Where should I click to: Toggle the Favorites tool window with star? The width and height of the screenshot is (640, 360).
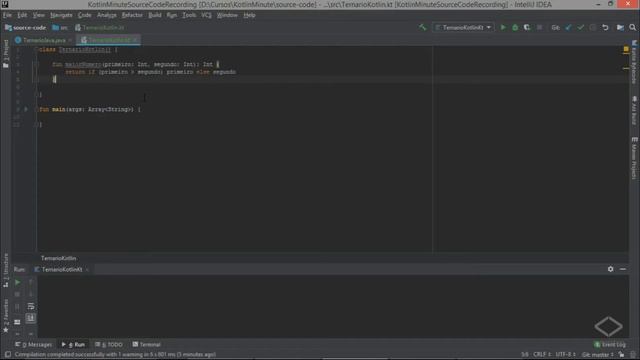point(6,316)
